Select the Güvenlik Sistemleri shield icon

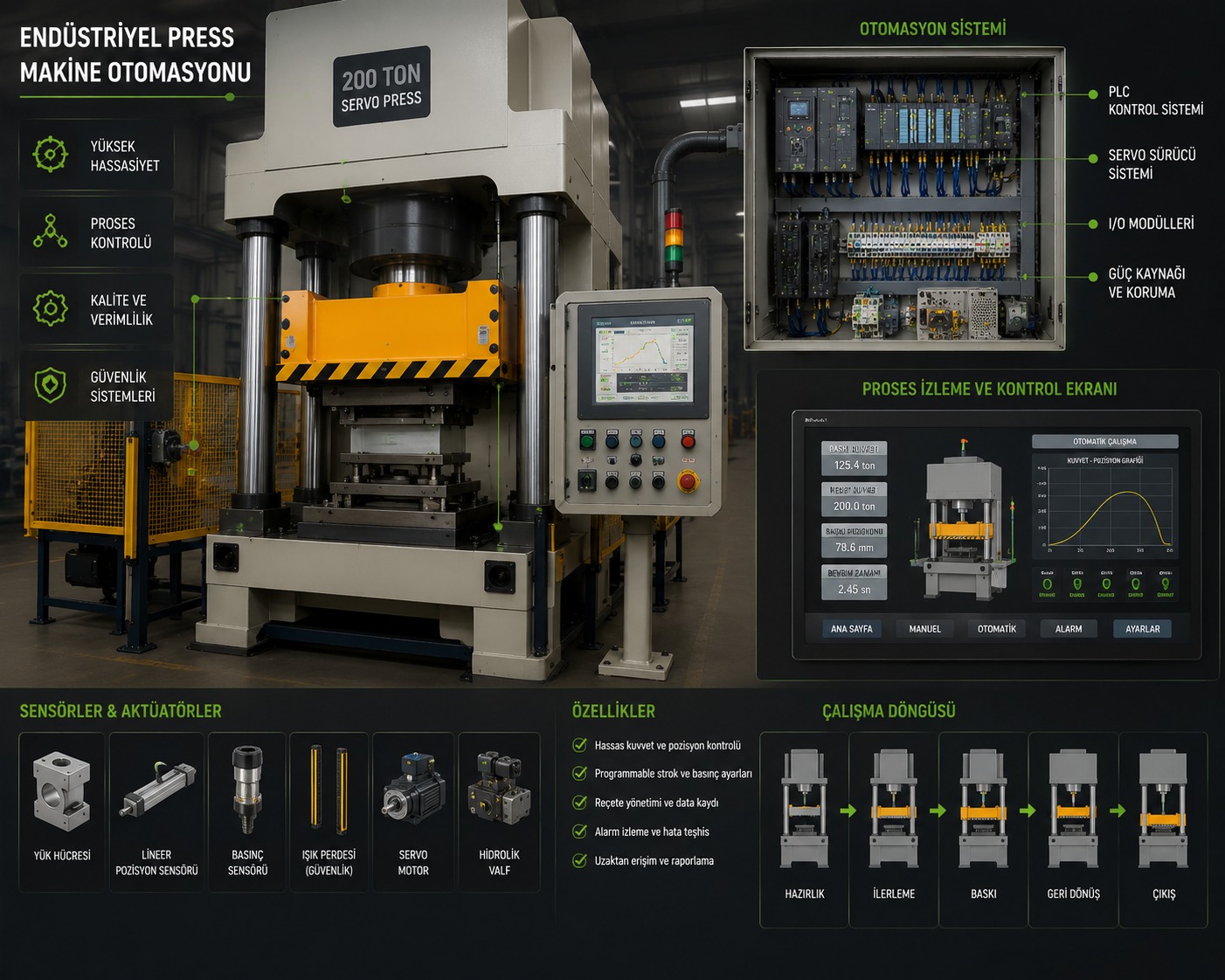tap(50, 385)
